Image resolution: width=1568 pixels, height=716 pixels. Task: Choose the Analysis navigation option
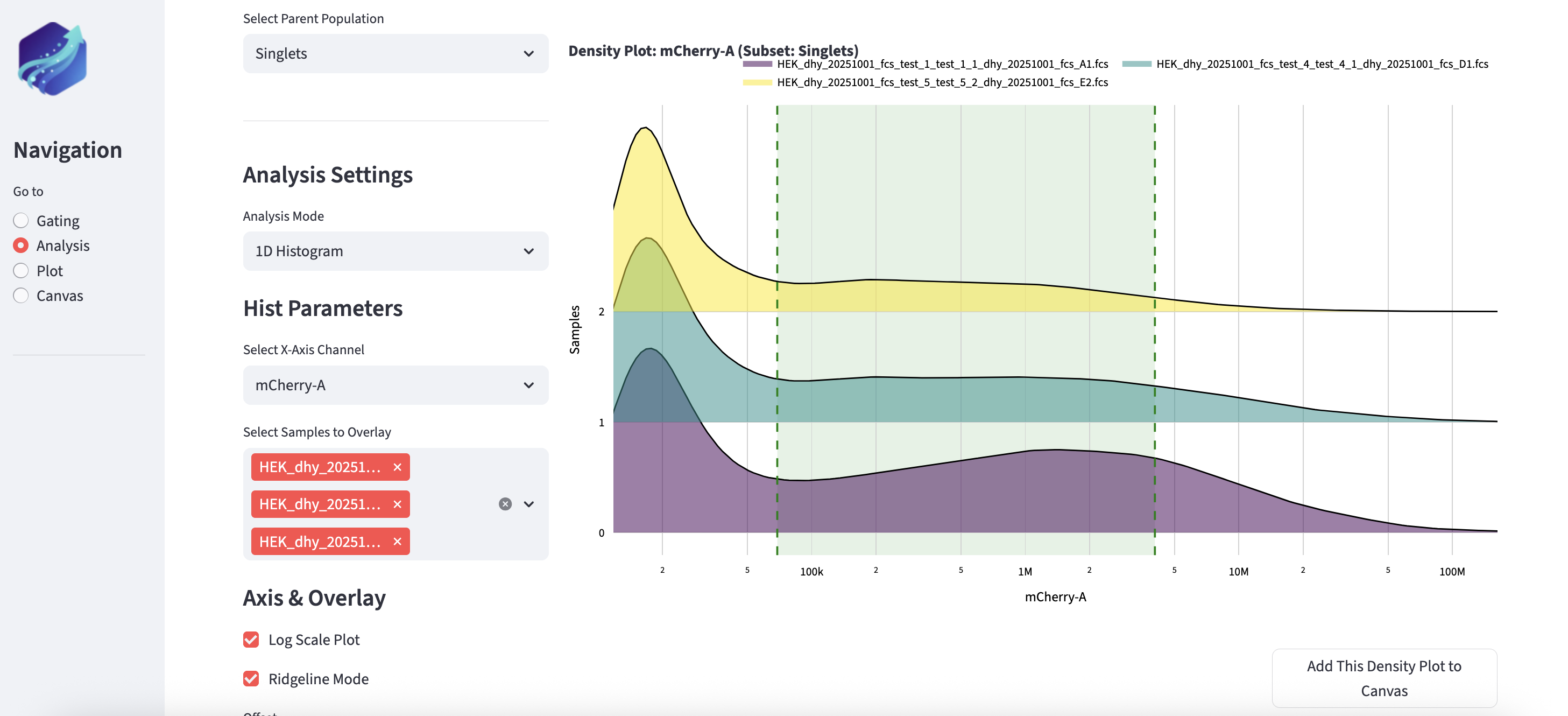[22, 245]
